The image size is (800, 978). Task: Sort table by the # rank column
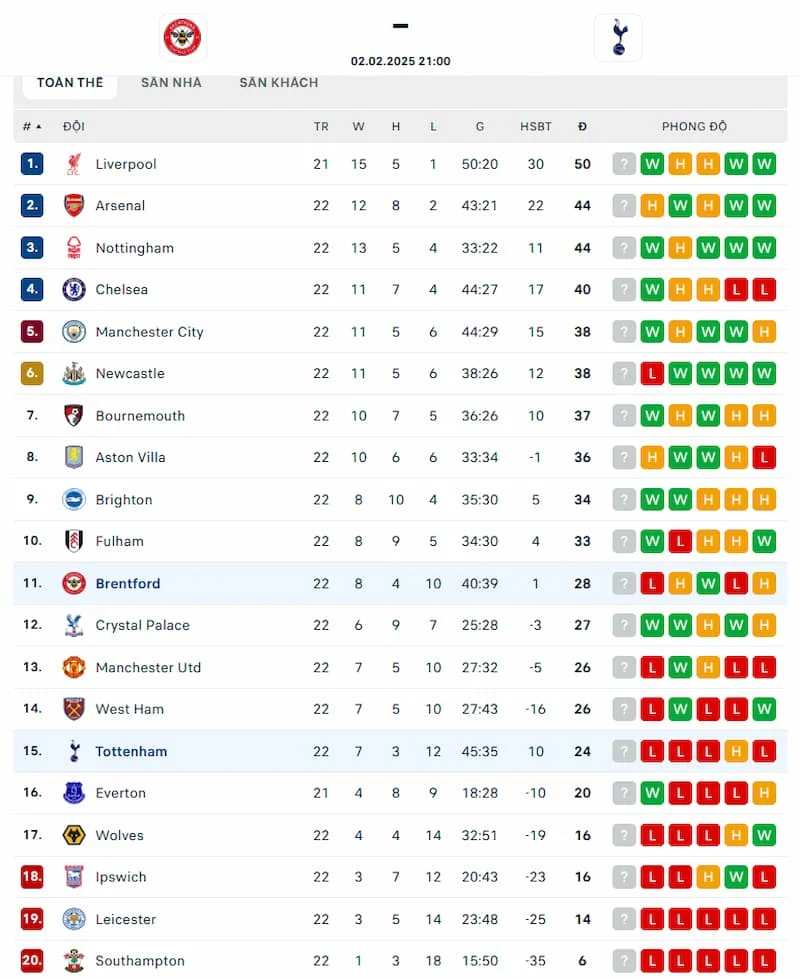coord(32,127)
